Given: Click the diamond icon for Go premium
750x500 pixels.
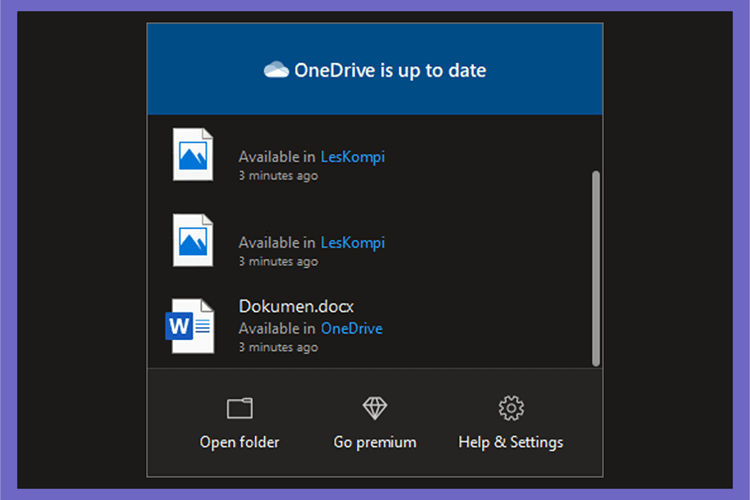Looking at the screenshot, I should [375, 408].
